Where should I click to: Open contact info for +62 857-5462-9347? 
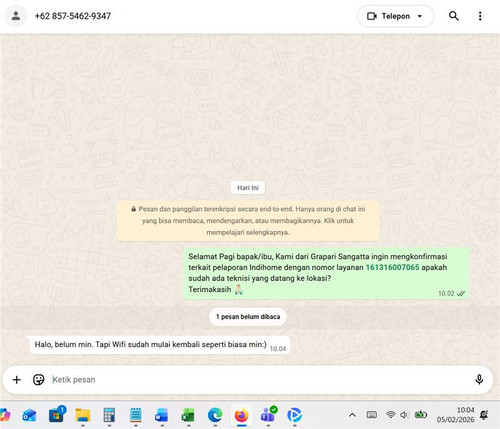tap(73, 16)
